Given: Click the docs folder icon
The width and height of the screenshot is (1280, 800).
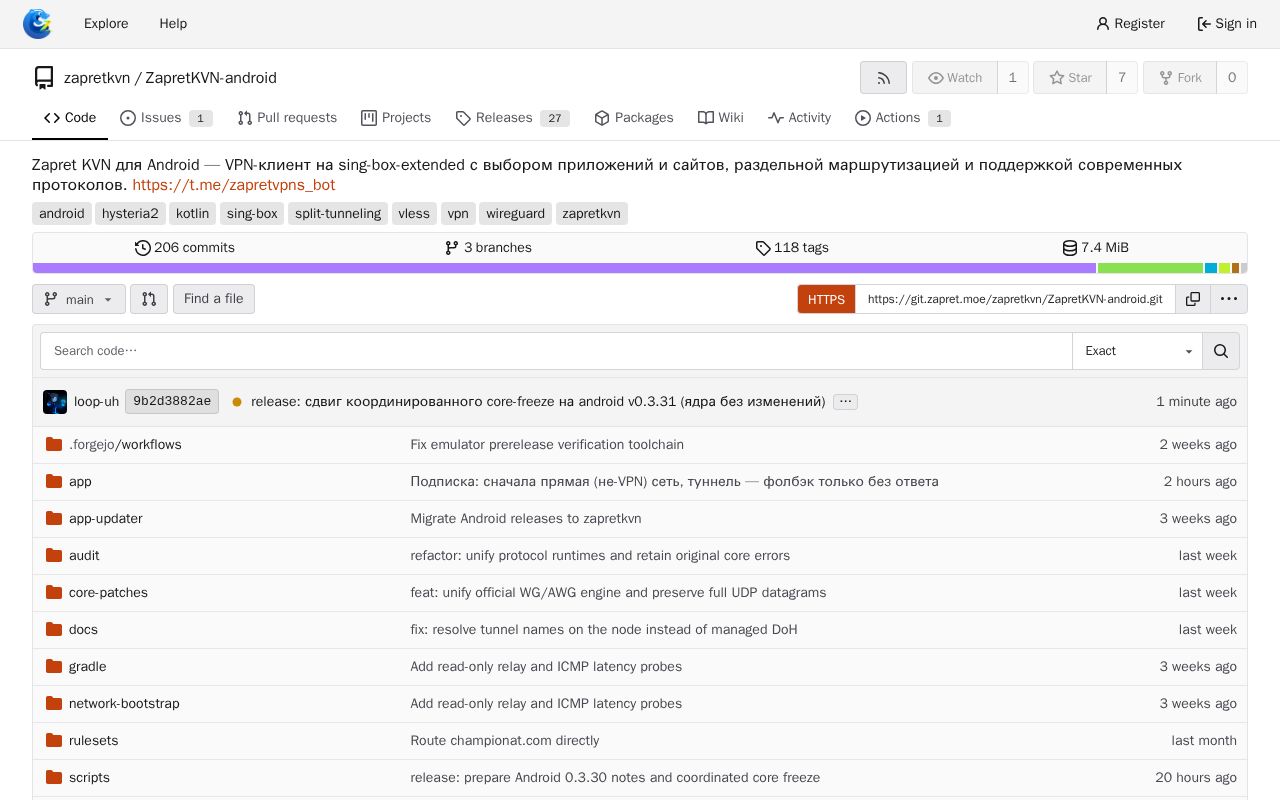Looking at the screenshot, I should 54,629.
